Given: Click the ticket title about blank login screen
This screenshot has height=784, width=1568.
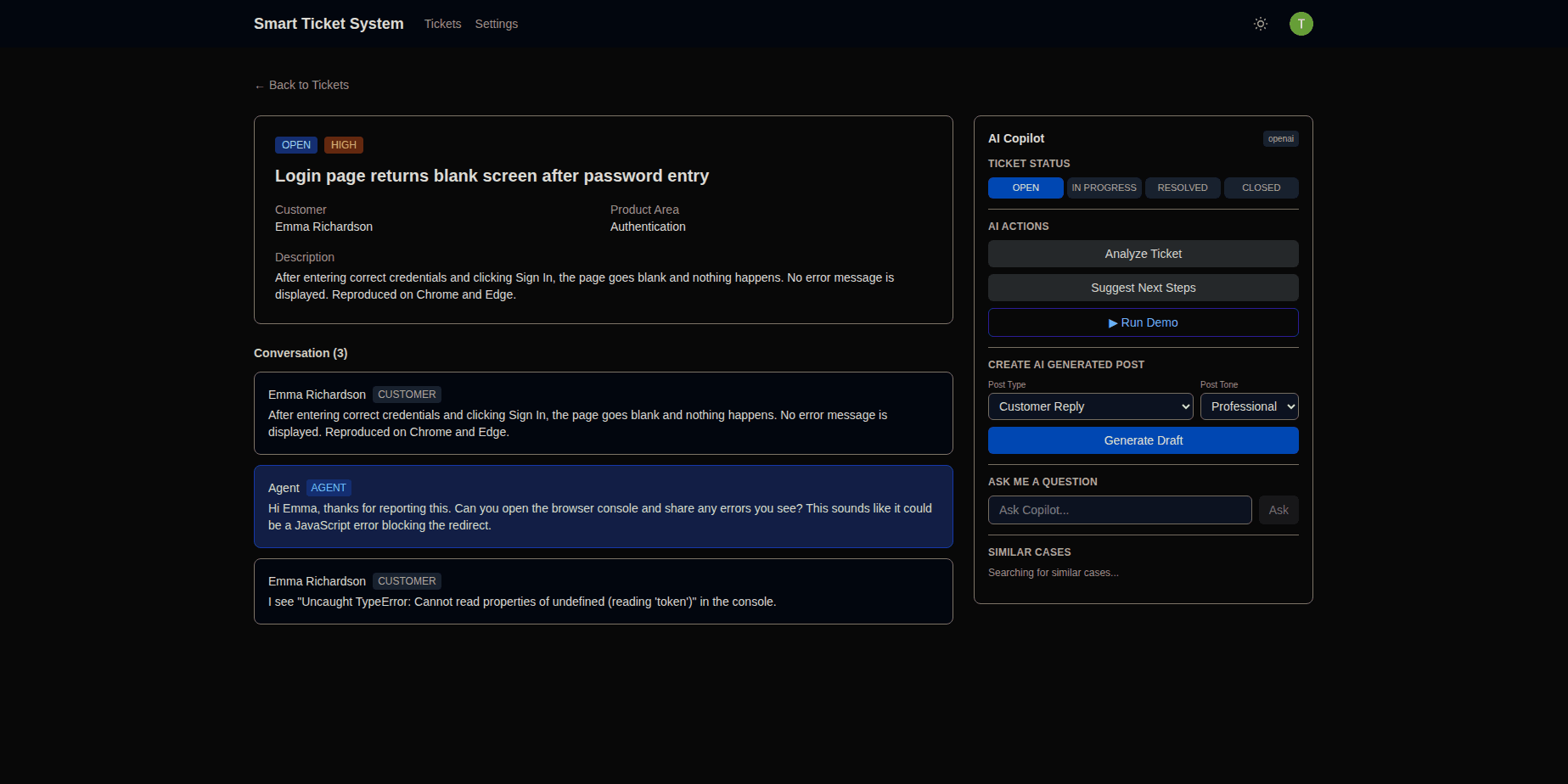Looking at the screenshot, I should [x=492, y=176].
